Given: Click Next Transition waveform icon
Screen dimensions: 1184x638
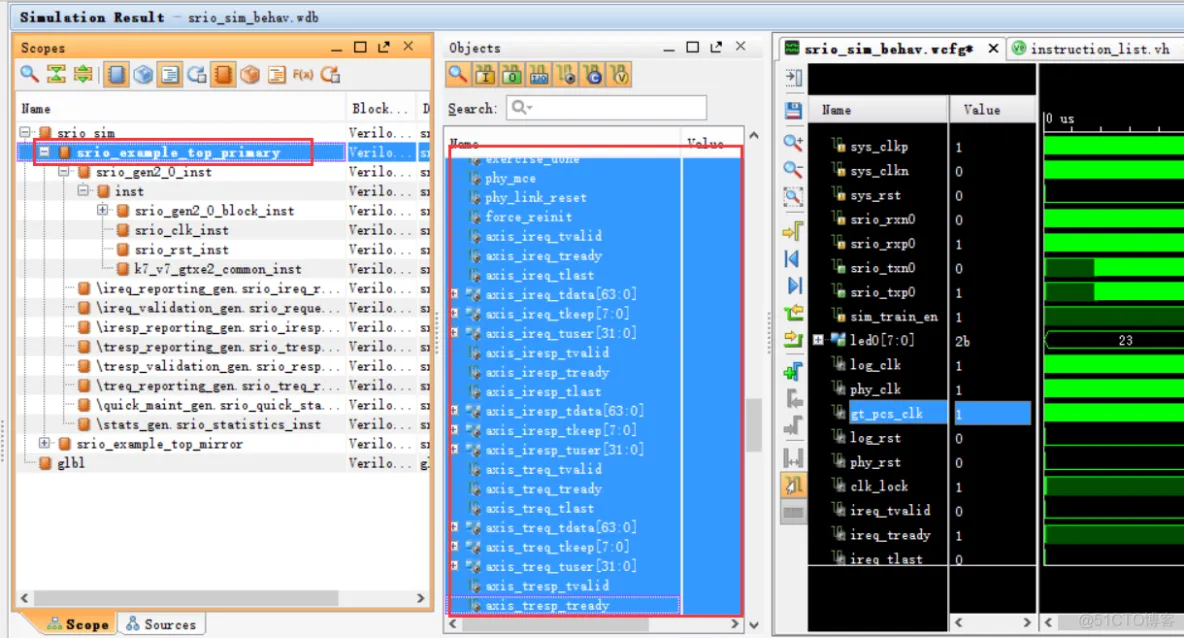Looking at the screenshot, I should tap(793, 339).
